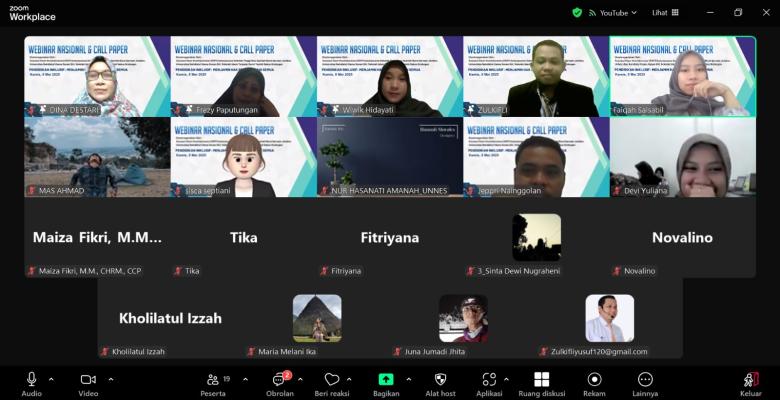Image resolution: width=780 pixels, height=400 pixels.
Task: Expand the Bagikan share options chevron
Action: [406, 380]
